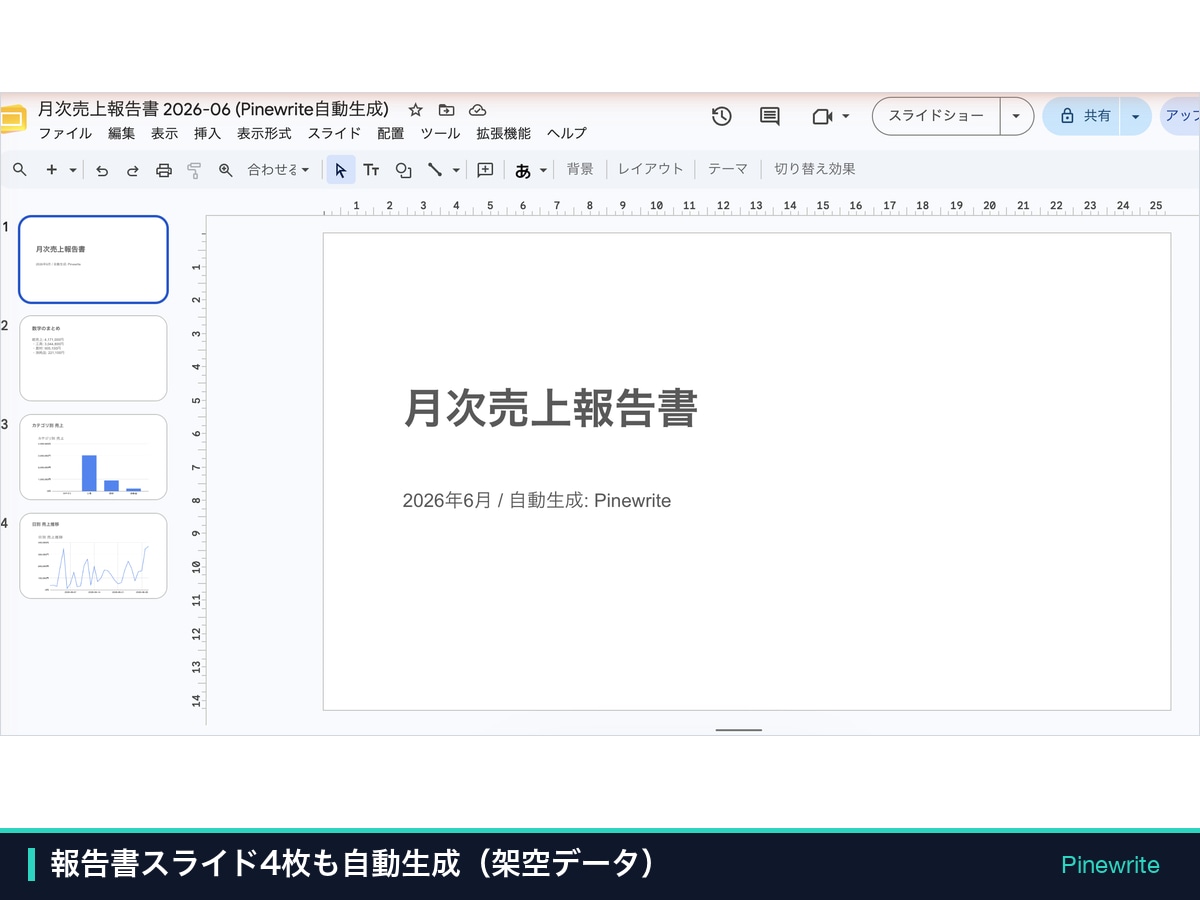1200x900 pixels.
Task: Open the 編集 menu
Action: coord(121,134)
